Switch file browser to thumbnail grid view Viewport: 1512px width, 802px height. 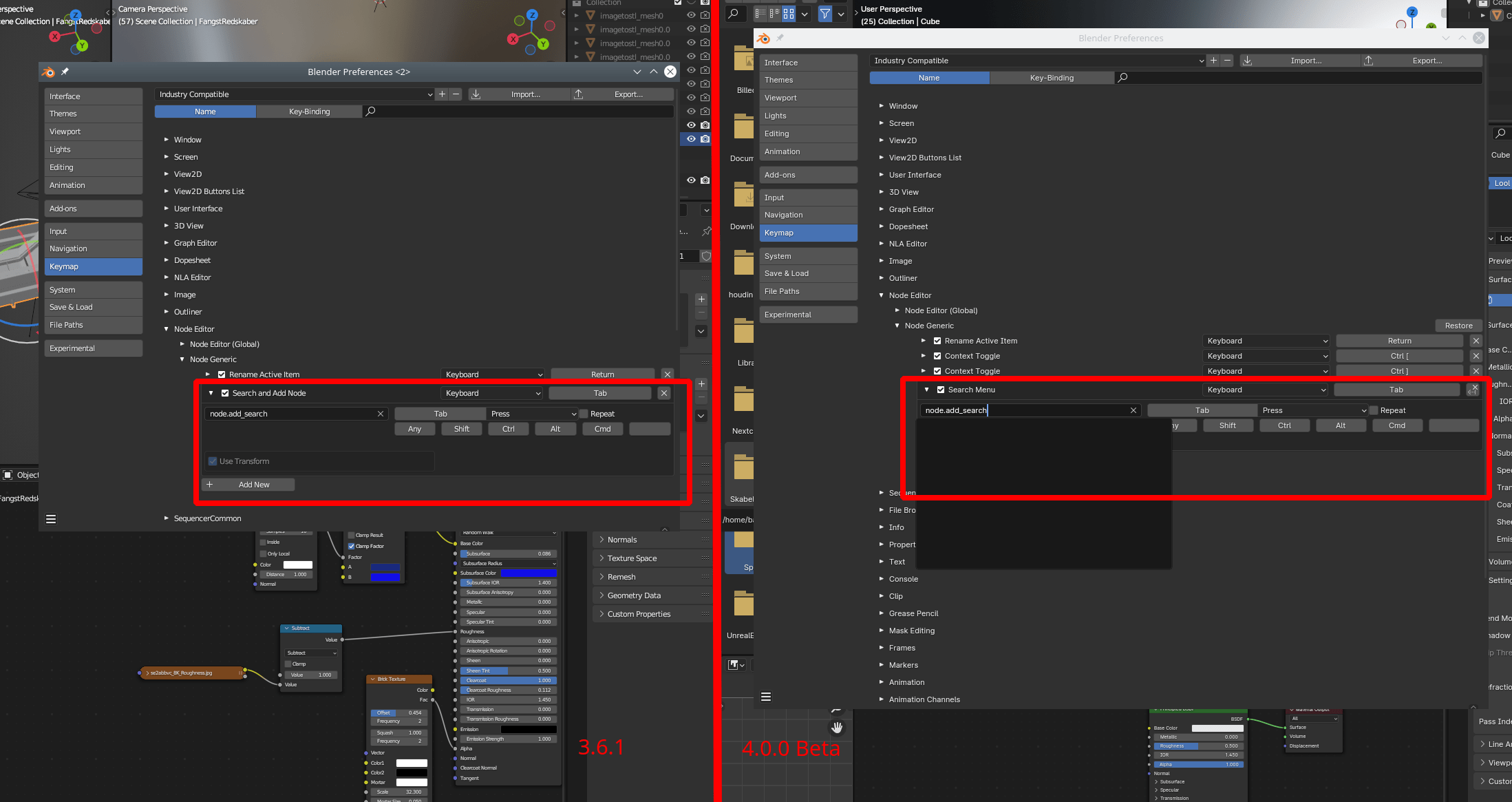(789, 13)
